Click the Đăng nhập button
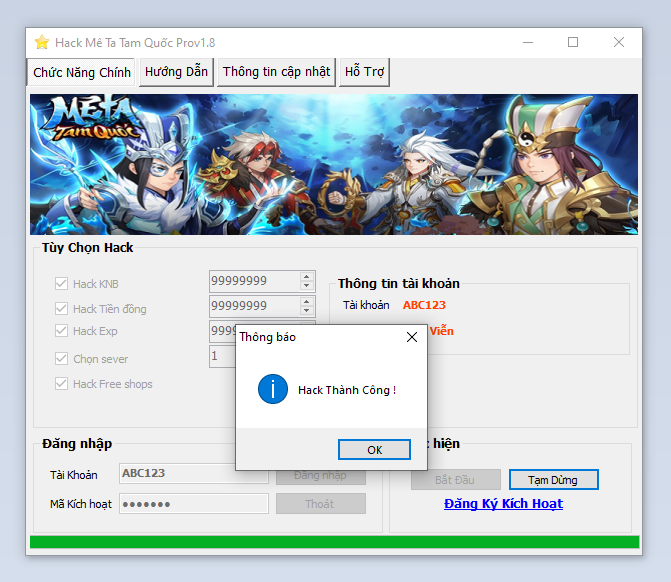 click(x=321, y=478)
